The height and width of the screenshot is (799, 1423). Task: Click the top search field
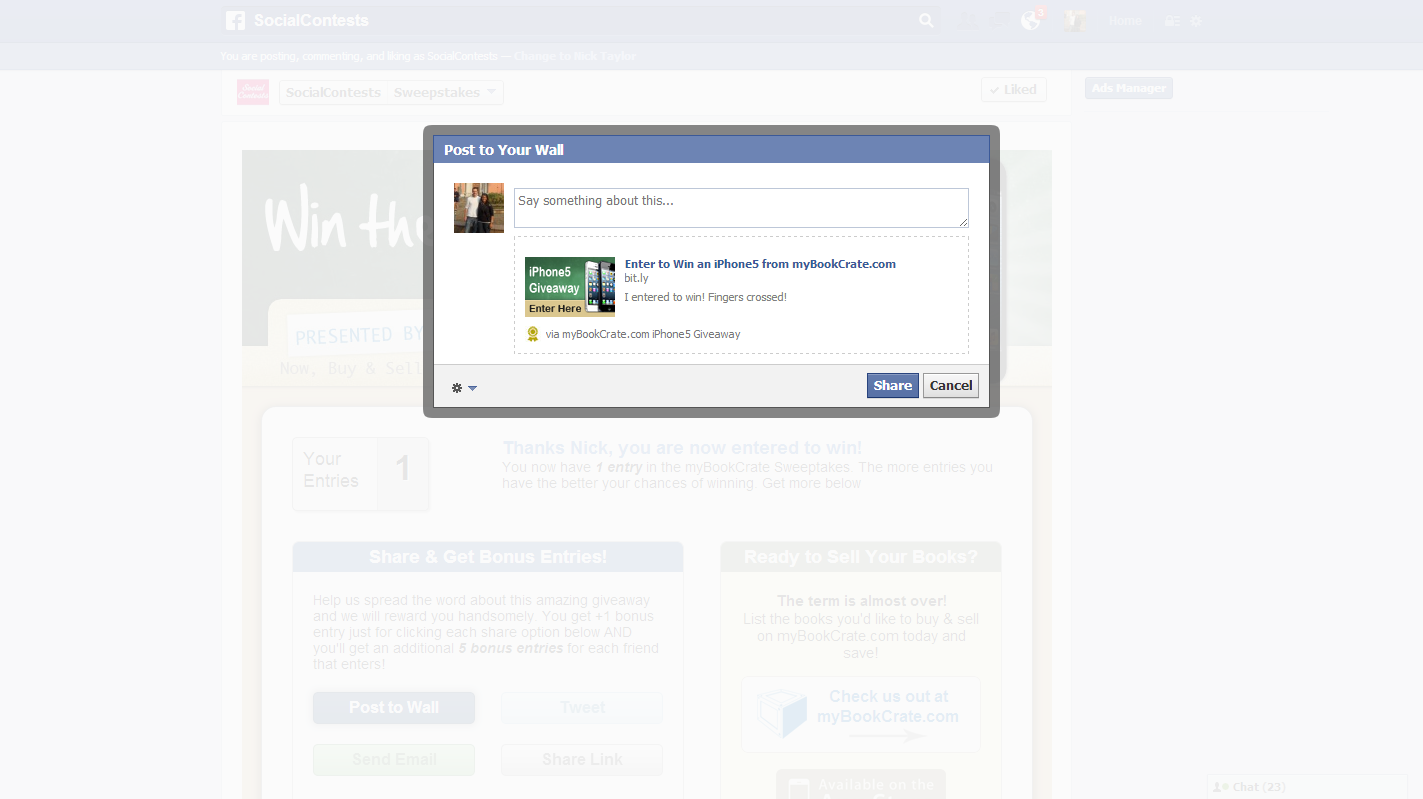(580, 20)
